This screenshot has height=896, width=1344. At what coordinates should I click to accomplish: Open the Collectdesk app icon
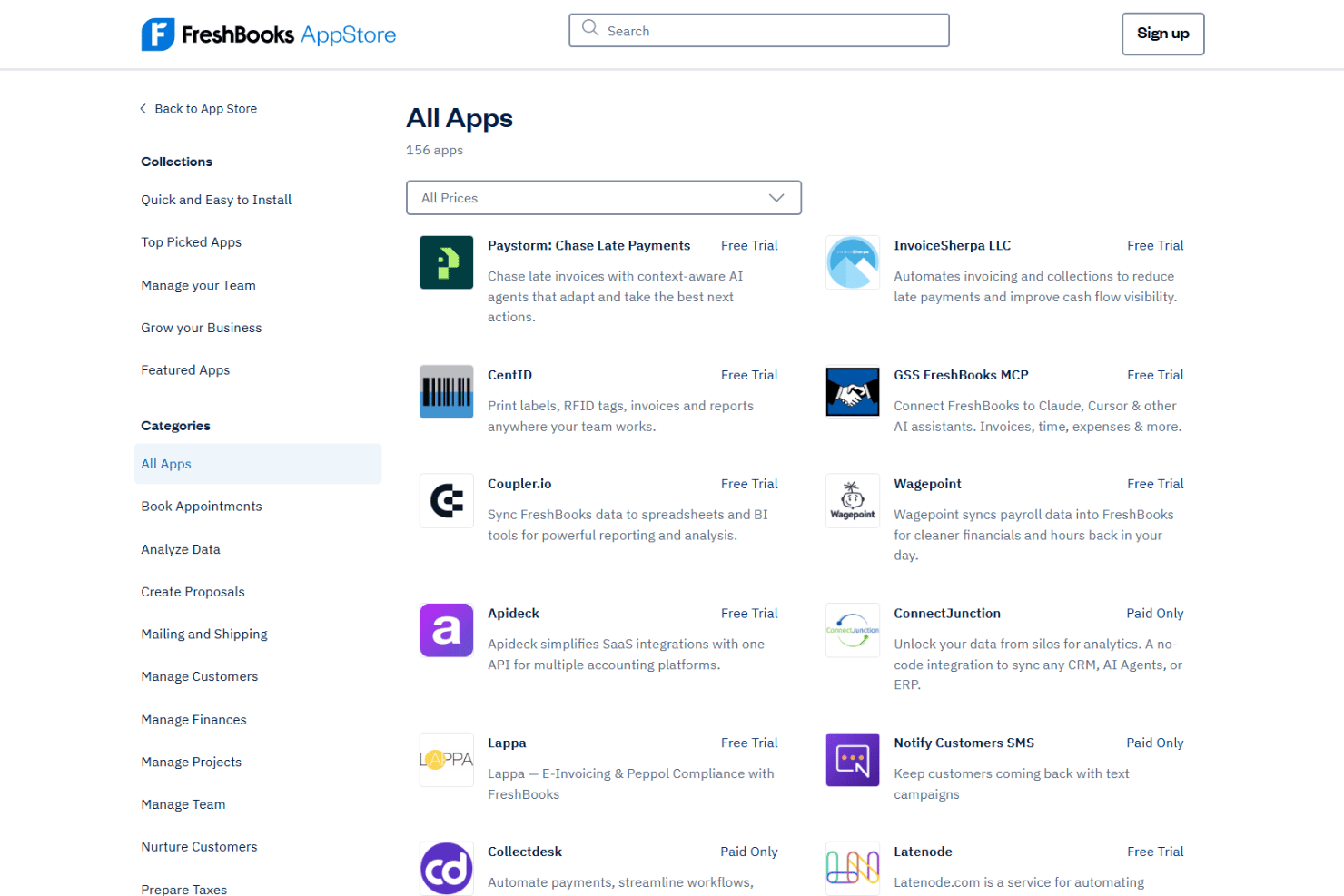pos(447,869)
